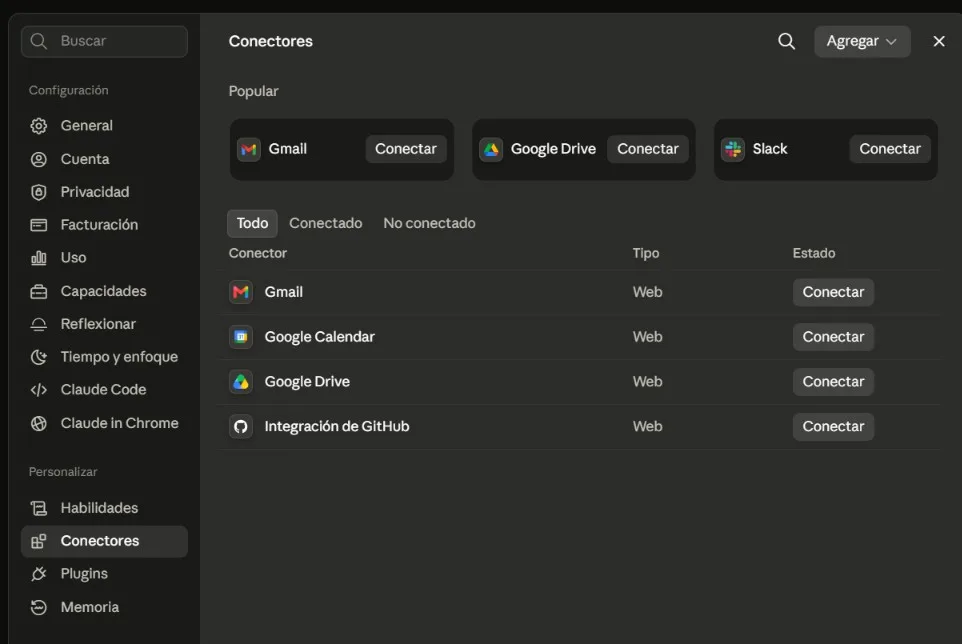Click the Cuenta person icon
Image resolution: width=962 pixels, height=644 pixels.
[x=39, y=159]
